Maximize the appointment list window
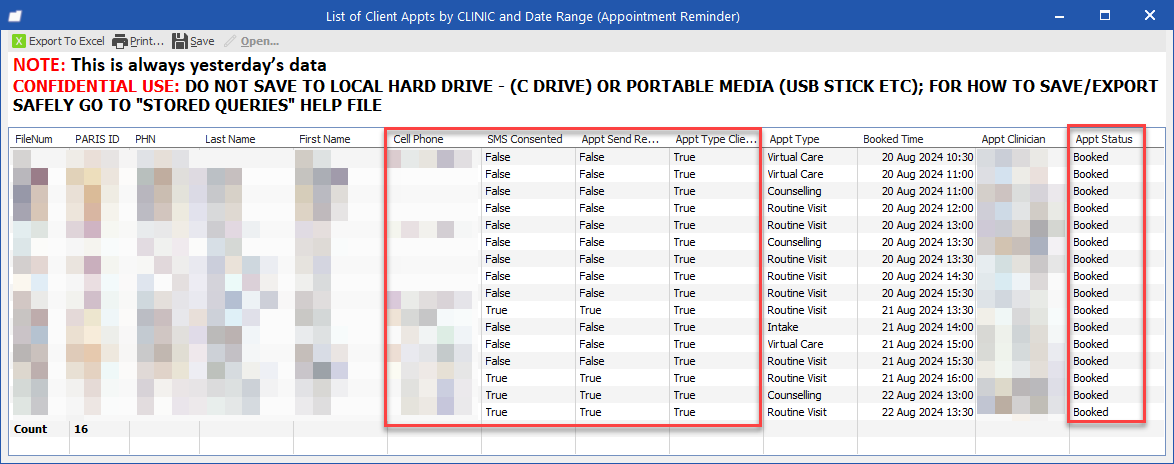The height and width of the screenshot is (464, 1174). (1105, 15)
